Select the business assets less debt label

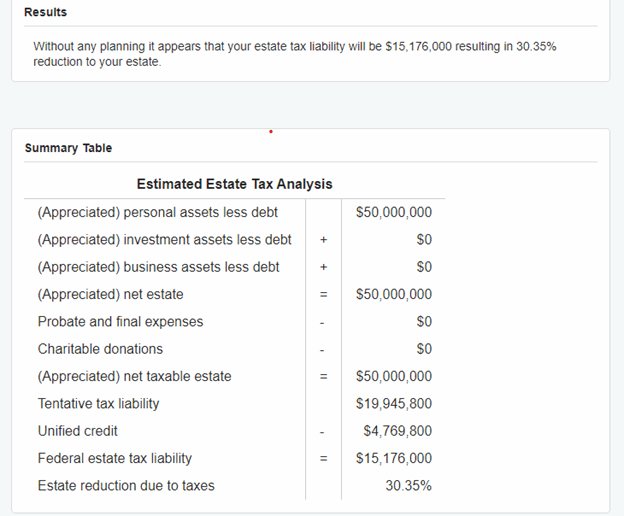point(158,267)
